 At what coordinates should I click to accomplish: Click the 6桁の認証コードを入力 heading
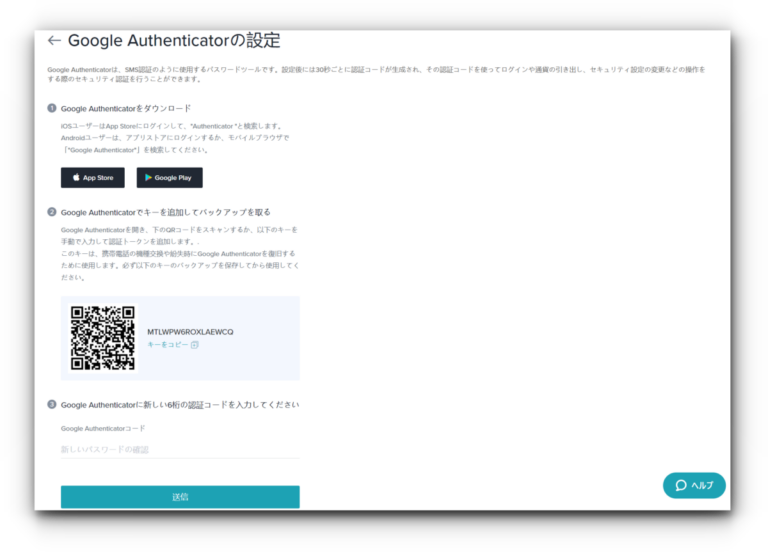180,404
